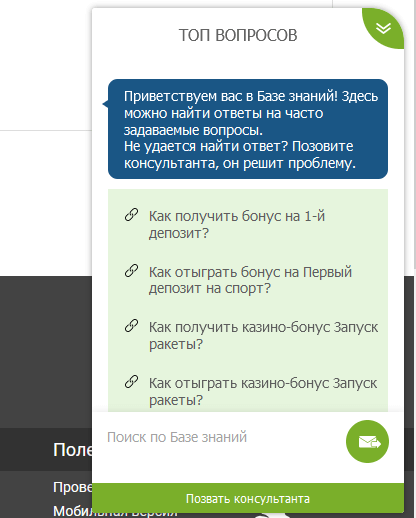
Task: Open 'Как получить казино-бонус Запуск ракеты?'
Action: tap(263, 335)
